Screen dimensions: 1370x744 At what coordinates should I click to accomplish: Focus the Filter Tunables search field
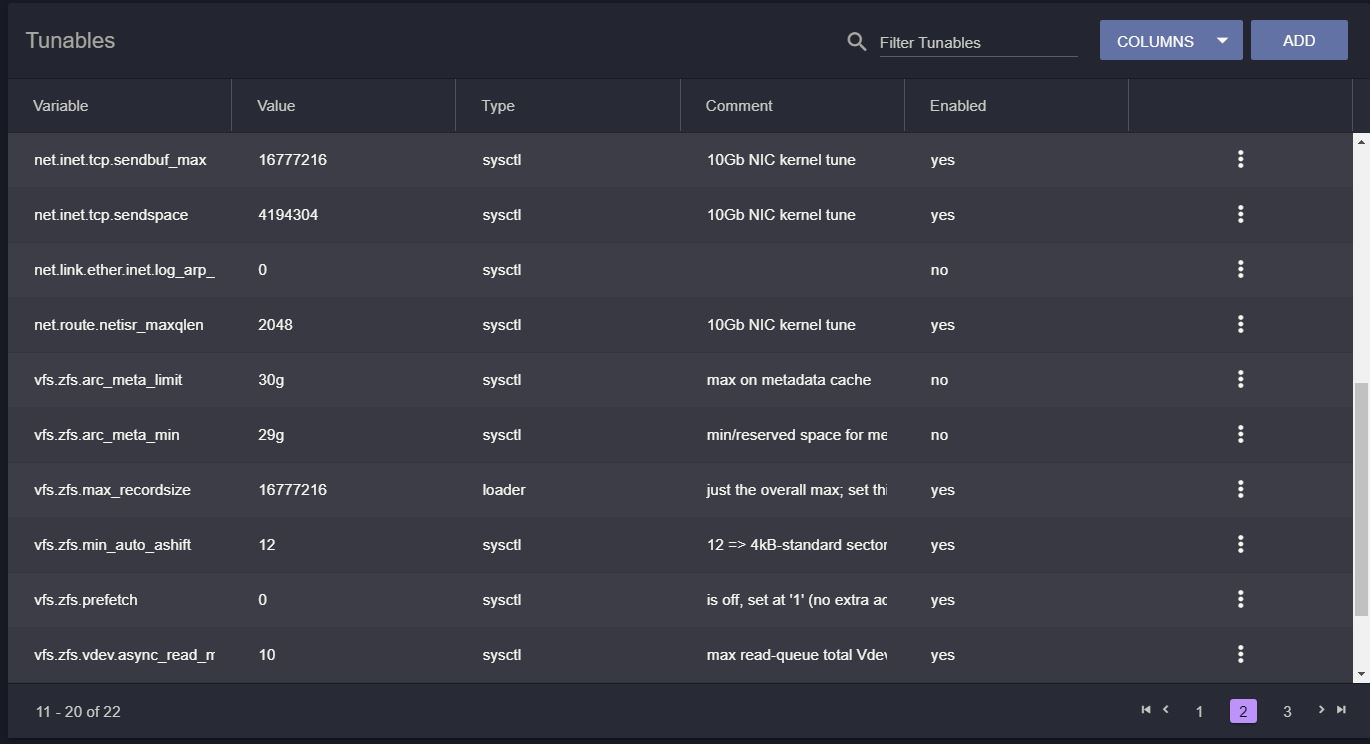(978, 42)
